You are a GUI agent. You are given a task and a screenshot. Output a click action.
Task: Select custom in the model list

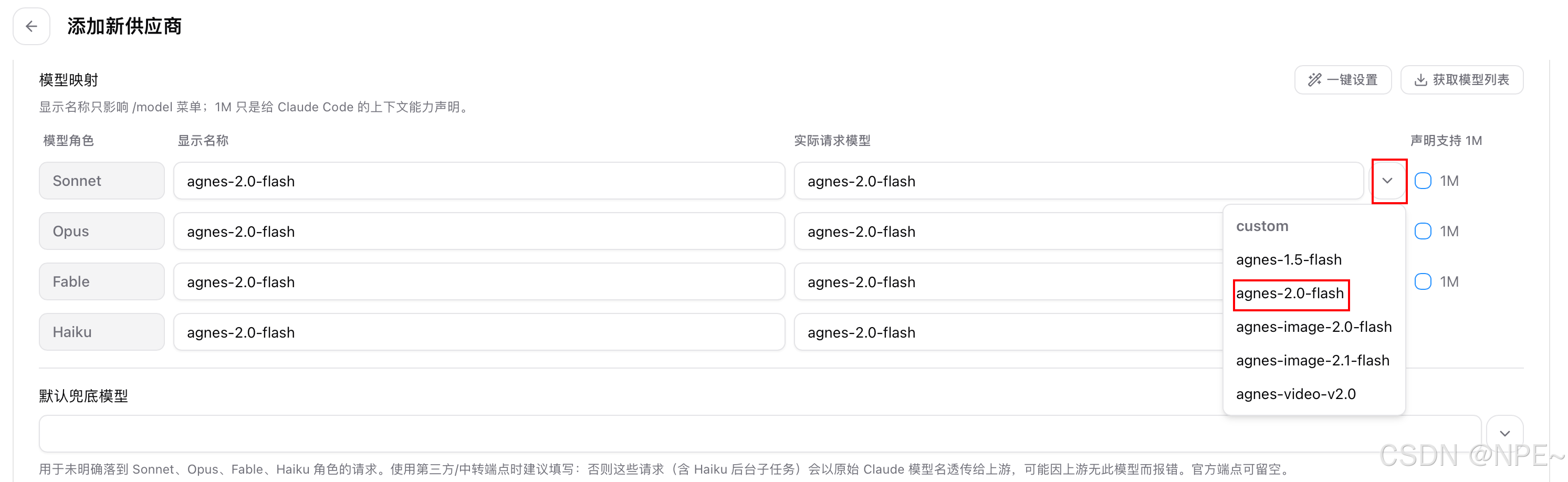pyautogui.click(x=1262, y=226)
